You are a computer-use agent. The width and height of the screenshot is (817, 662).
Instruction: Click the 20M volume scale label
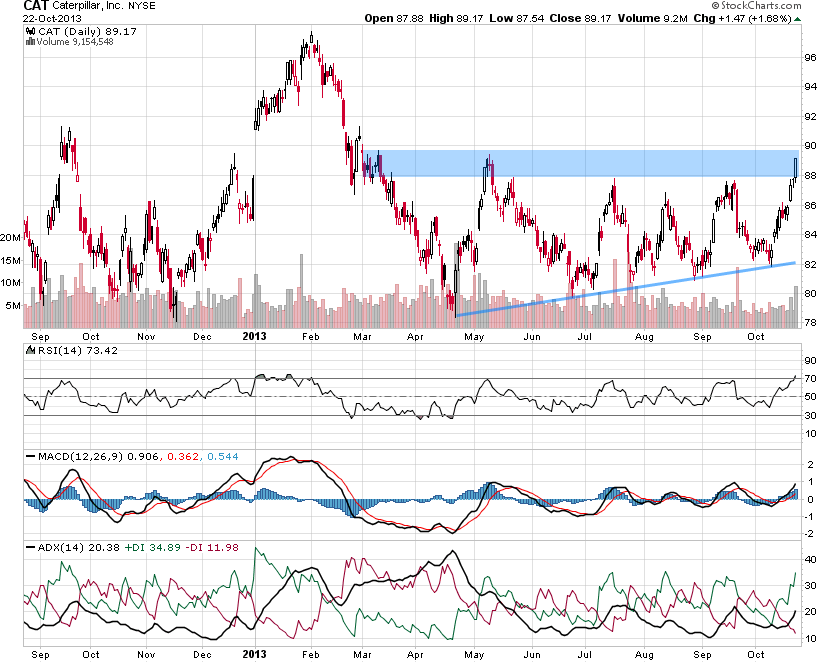coord(10,238)
